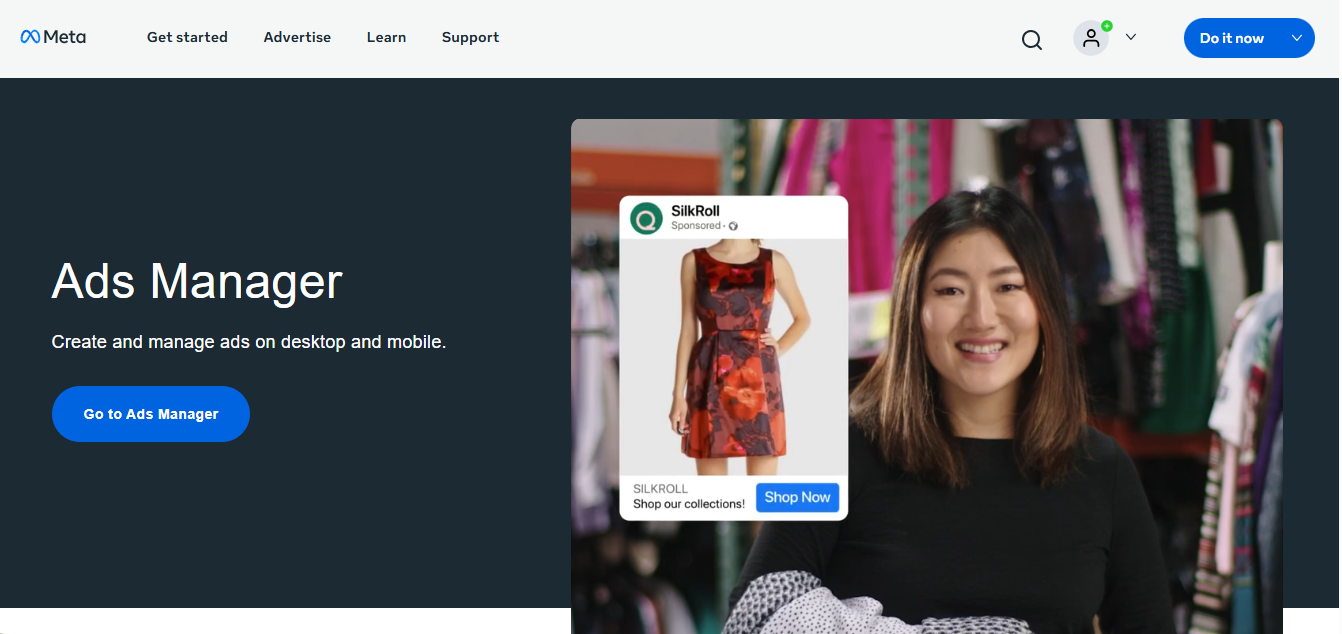Click the globe icon beside Sponsored
This screenshot has height=634, width=1342.
click(733, 225)
